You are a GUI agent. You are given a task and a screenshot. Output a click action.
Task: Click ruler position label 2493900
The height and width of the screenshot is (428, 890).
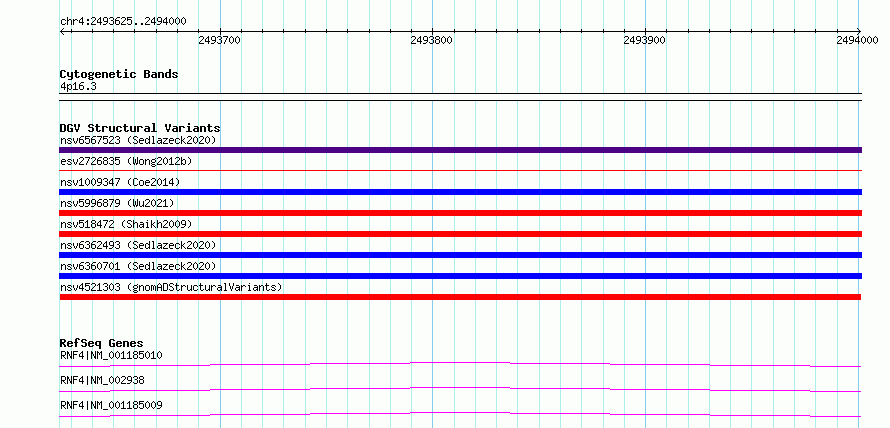pyautogui.click(x=644, y=40)
